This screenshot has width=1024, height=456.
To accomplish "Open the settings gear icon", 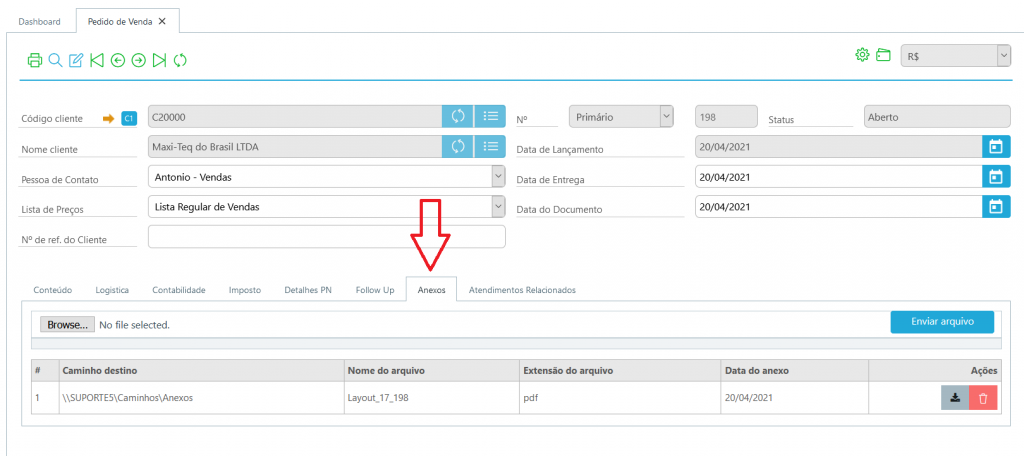I will 862,55.
